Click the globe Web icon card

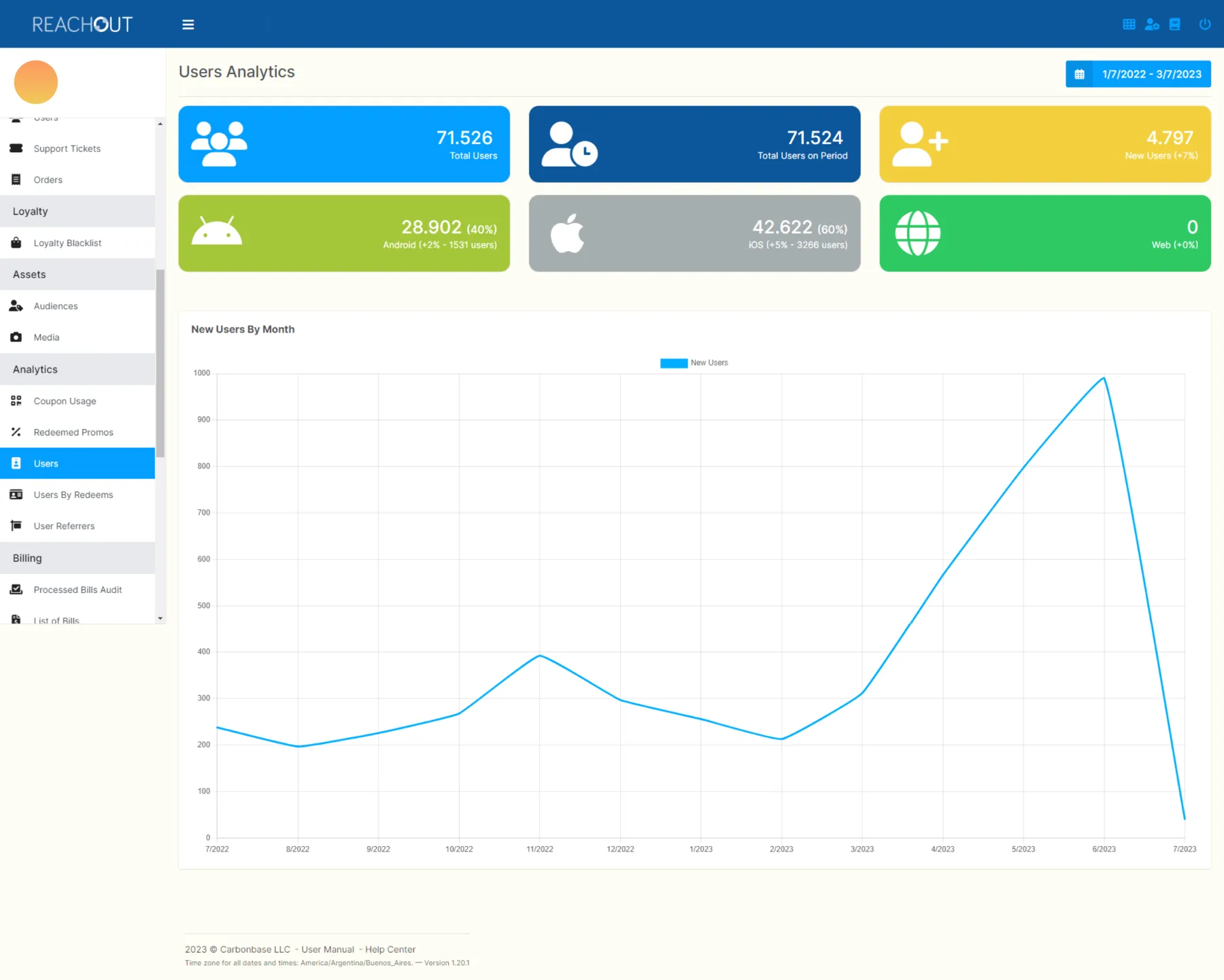point(1045,233)
